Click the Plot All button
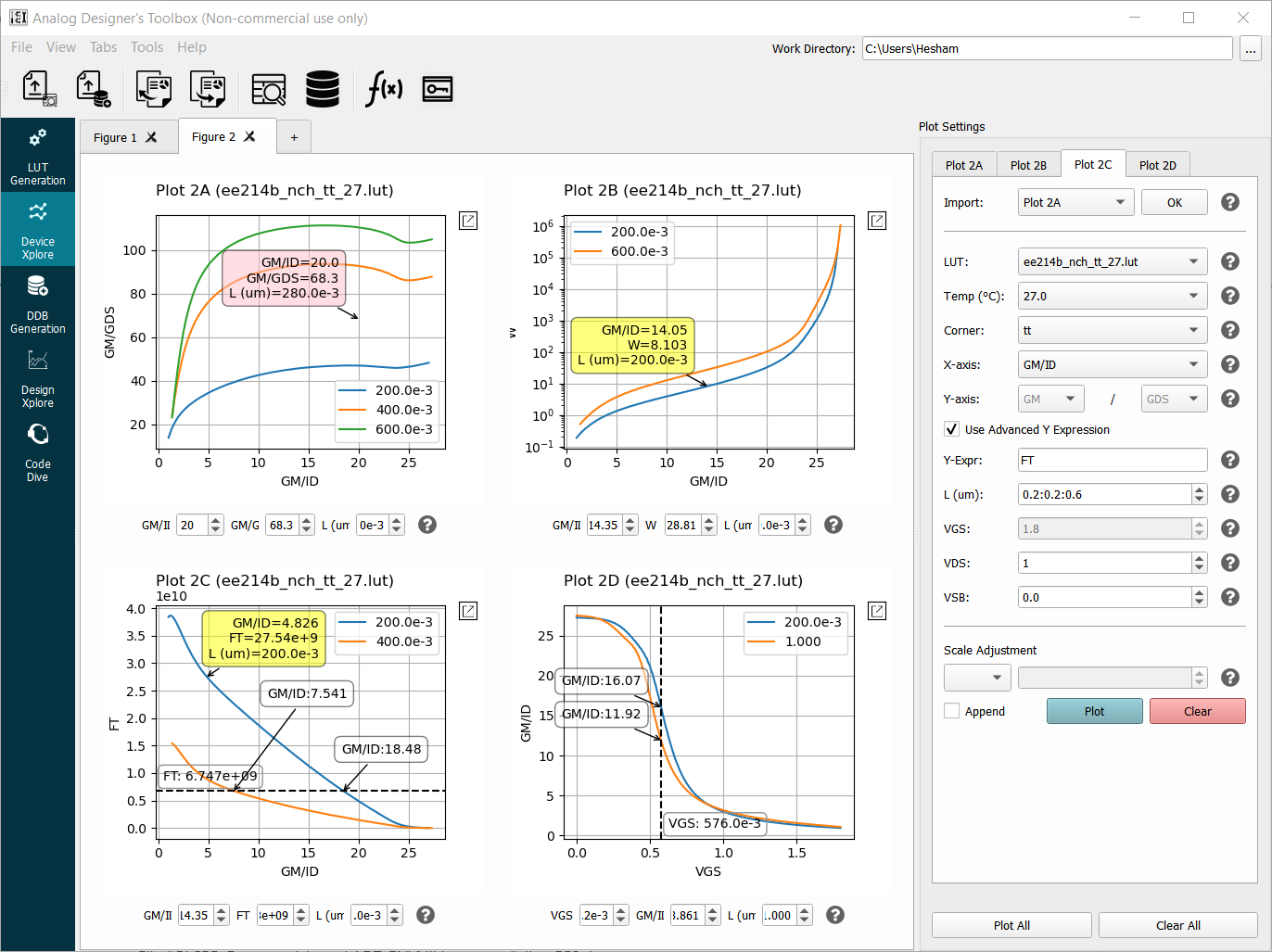 [1011, 925]
